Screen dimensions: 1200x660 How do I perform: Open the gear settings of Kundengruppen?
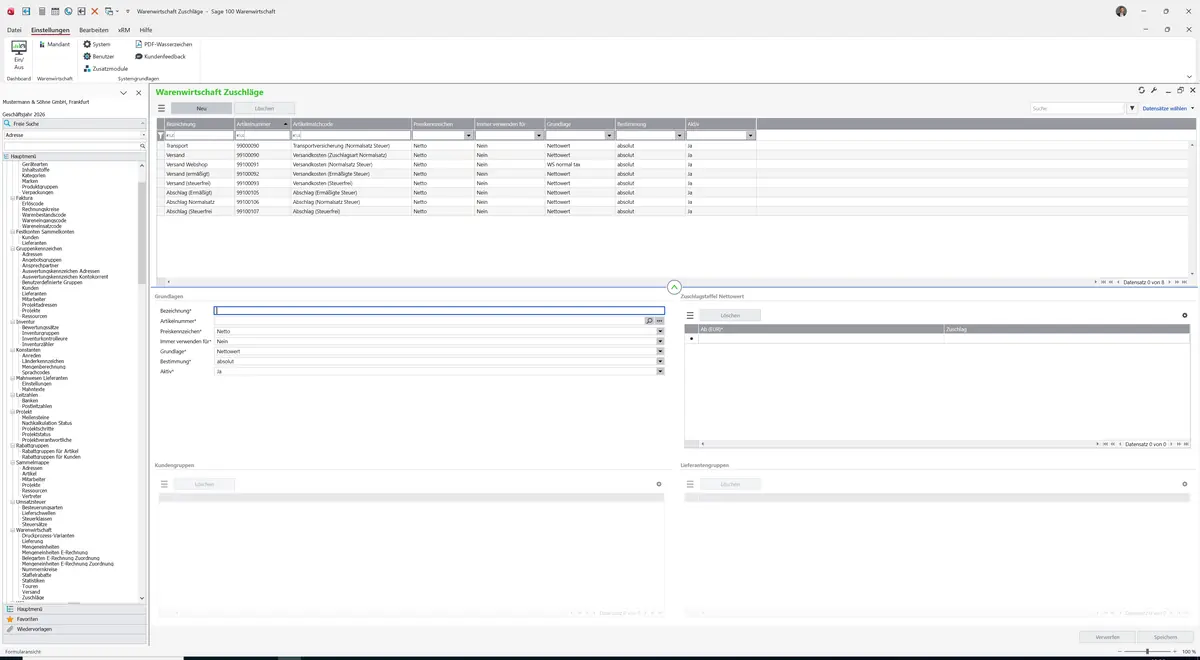659,484
